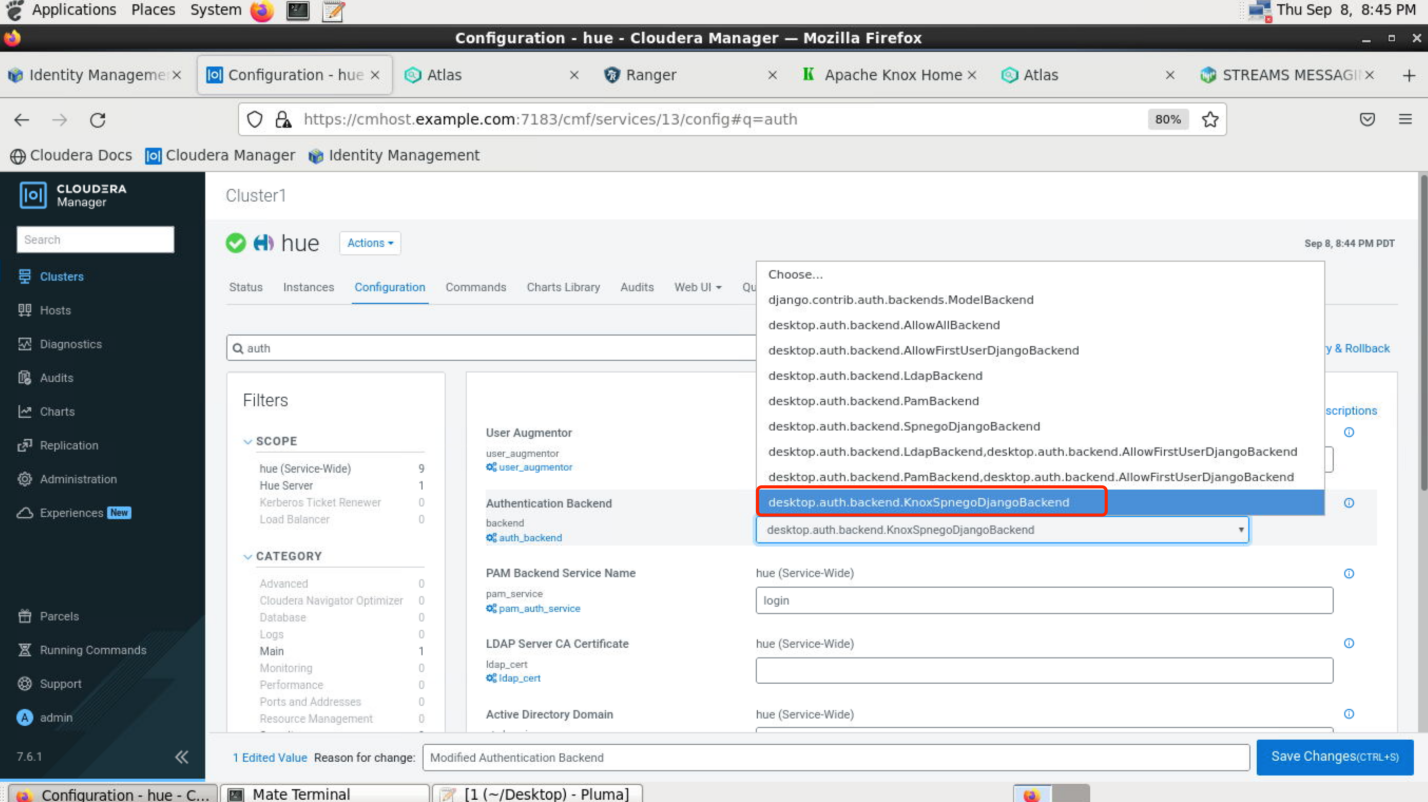
Task: Open the admin user menu
Action: [45, 718]
